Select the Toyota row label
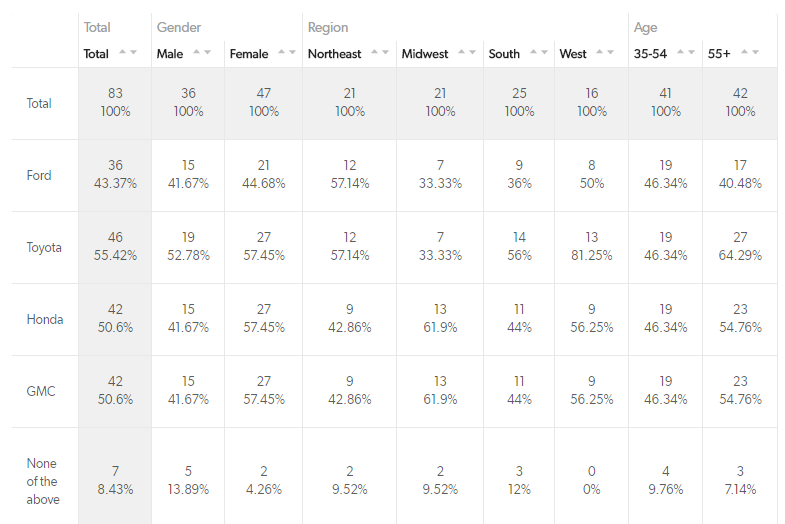Viewport: 785px width, 524px height. pos(44,247)
